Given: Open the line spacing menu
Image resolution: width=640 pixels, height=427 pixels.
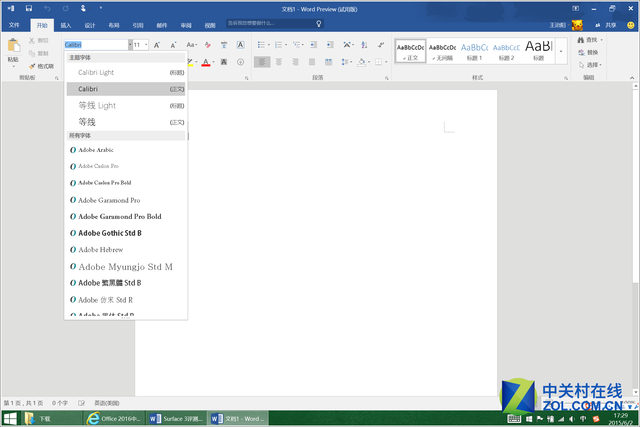Looking at the screenshot, I should 346,62.
